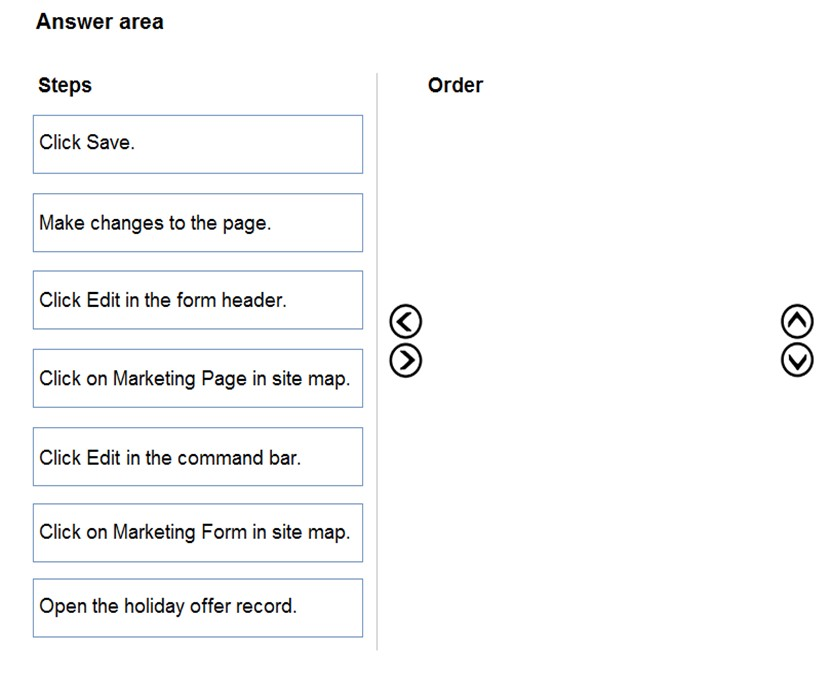Click the move-up arrow icon

click(797, 321)
